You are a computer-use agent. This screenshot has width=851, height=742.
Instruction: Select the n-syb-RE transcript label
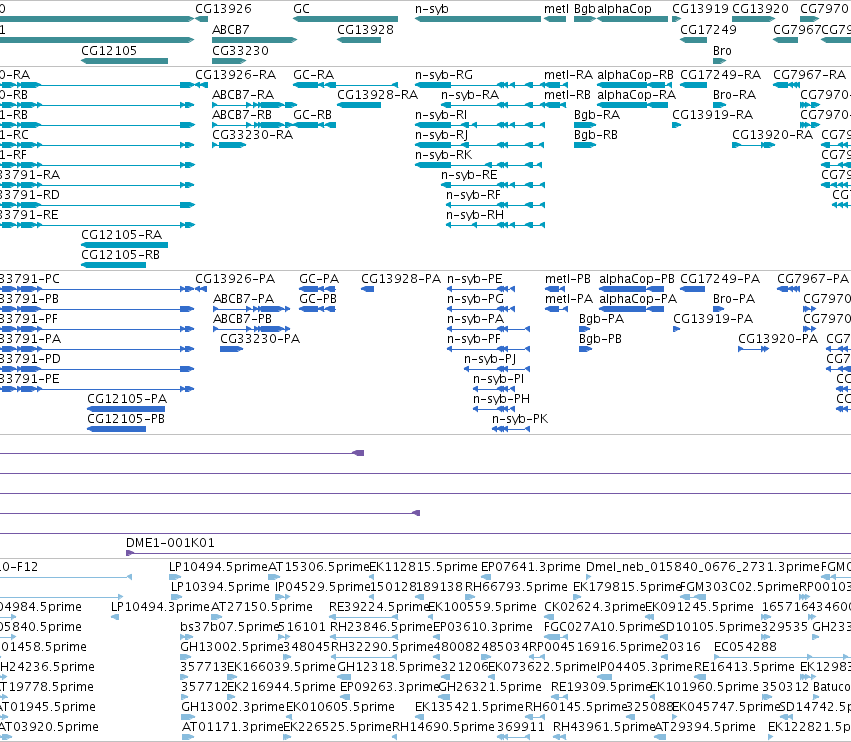pyautogui.click(x=469, y=175)
